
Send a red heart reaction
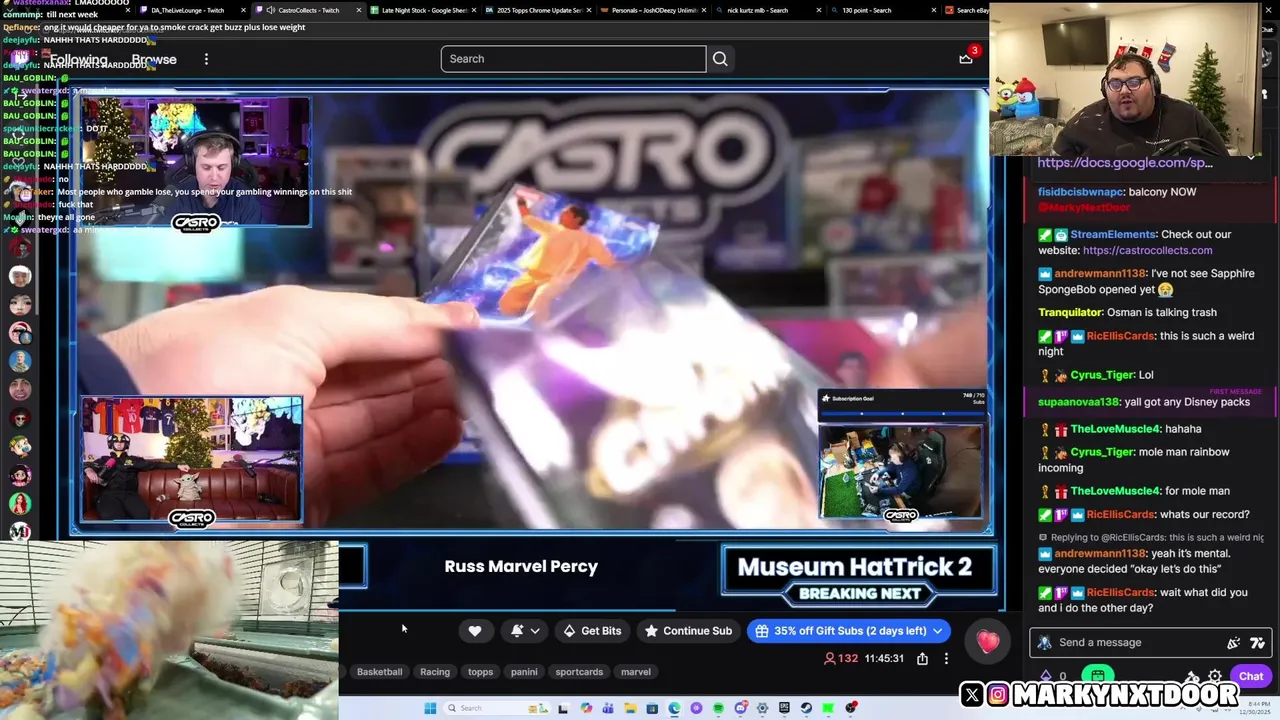tap(988, 642)
